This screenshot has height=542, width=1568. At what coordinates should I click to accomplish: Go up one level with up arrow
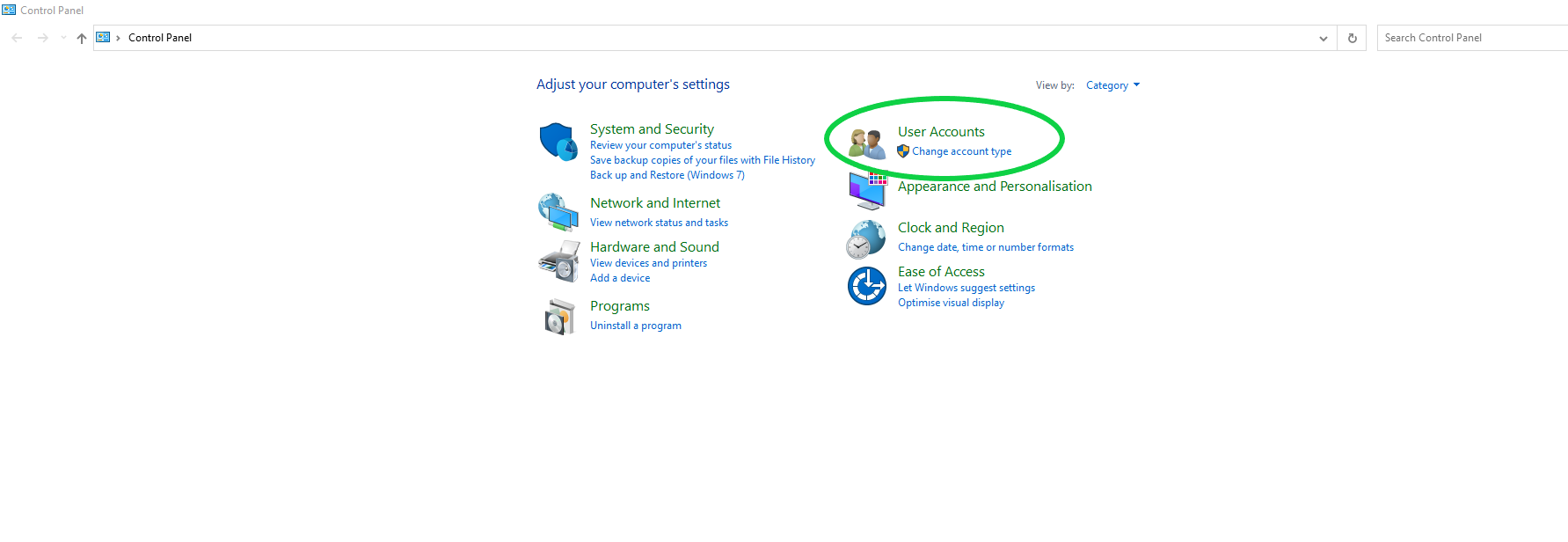82,38
